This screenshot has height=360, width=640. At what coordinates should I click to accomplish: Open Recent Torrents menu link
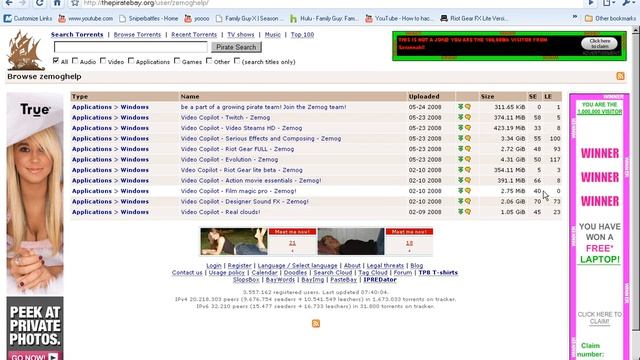click(194, 35)
